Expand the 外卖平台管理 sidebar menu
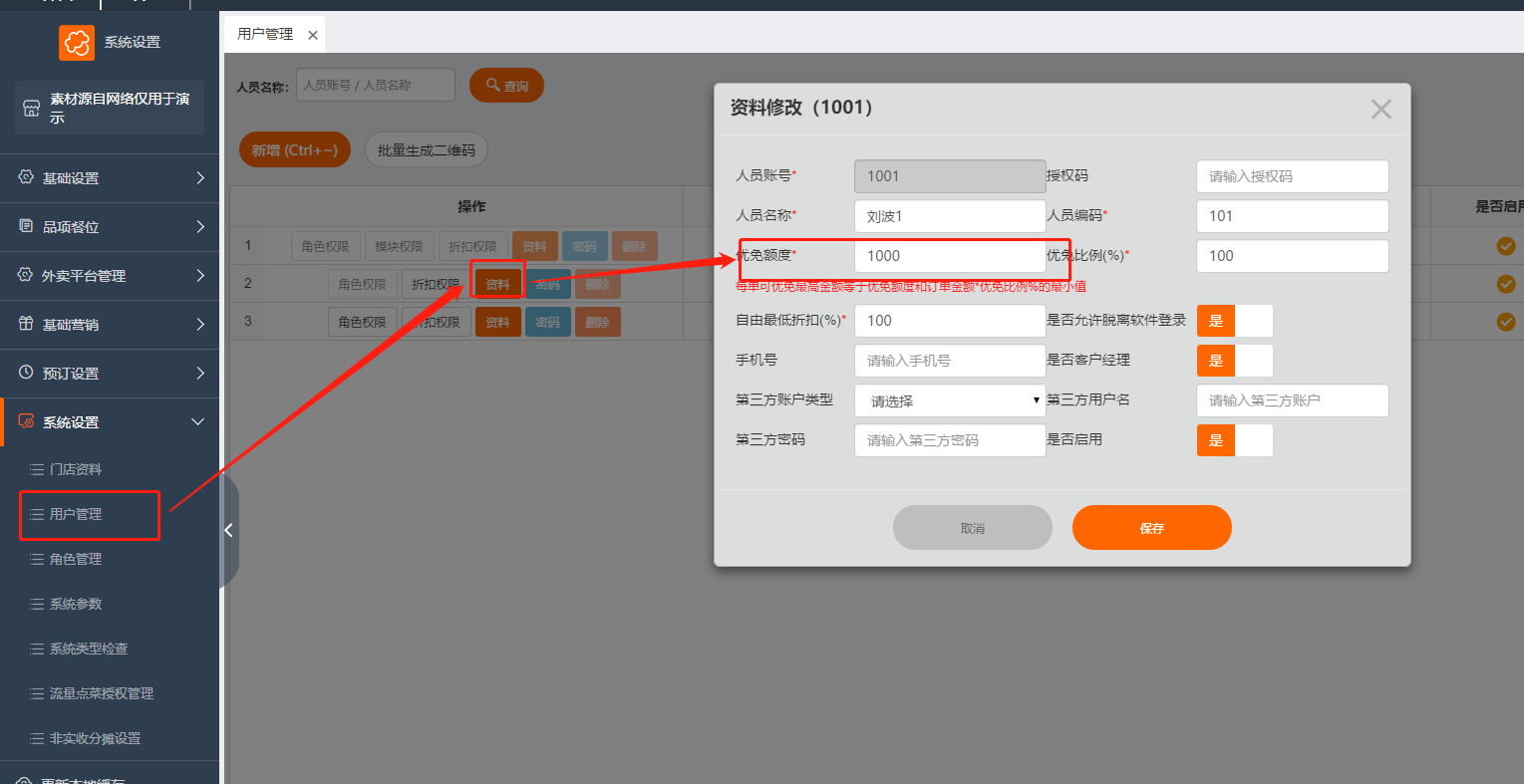 click(110, 276)
